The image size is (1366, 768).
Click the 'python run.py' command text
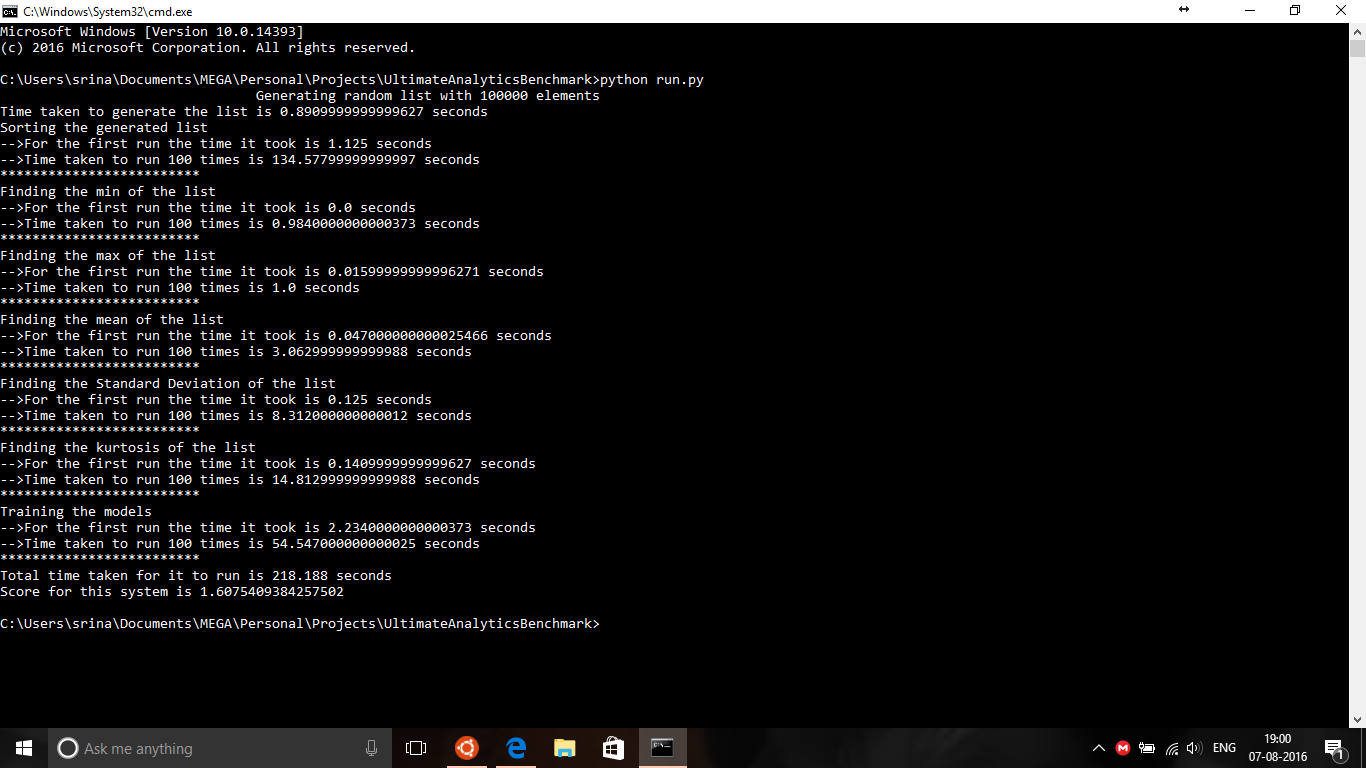pyautogui.click(x=652, y=80)
